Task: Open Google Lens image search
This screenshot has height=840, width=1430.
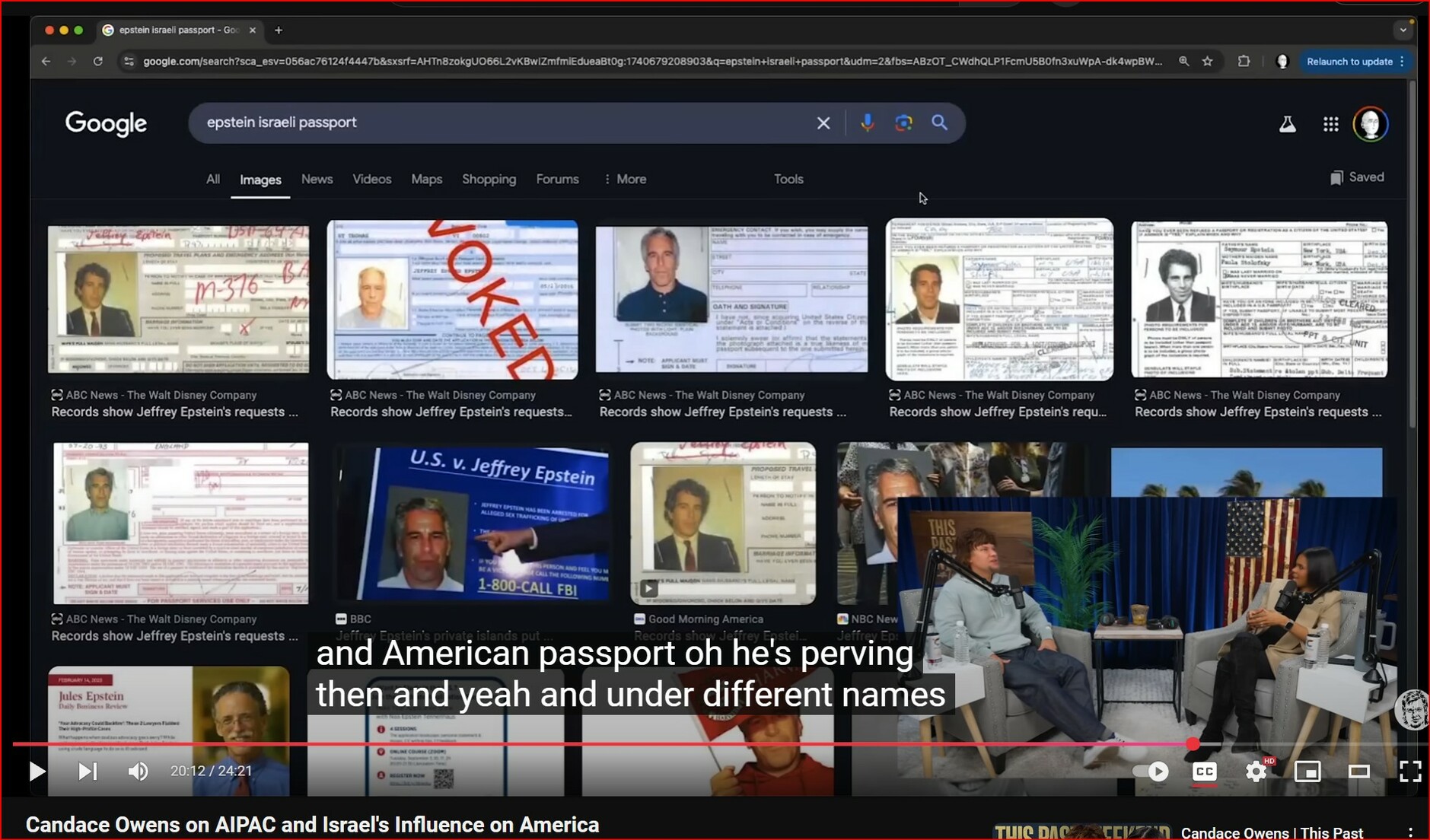Action: [x=903, y=123]
